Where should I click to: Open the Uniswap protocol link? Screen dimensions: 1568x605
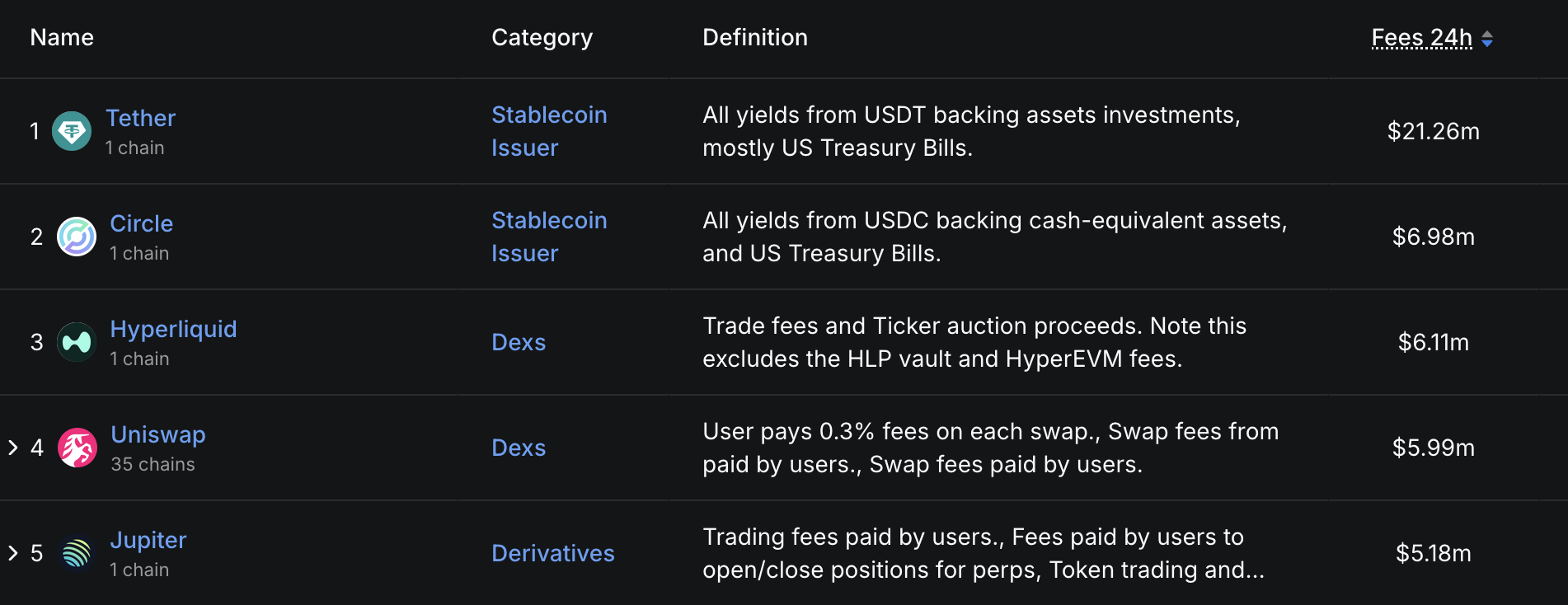pos(158,434)
